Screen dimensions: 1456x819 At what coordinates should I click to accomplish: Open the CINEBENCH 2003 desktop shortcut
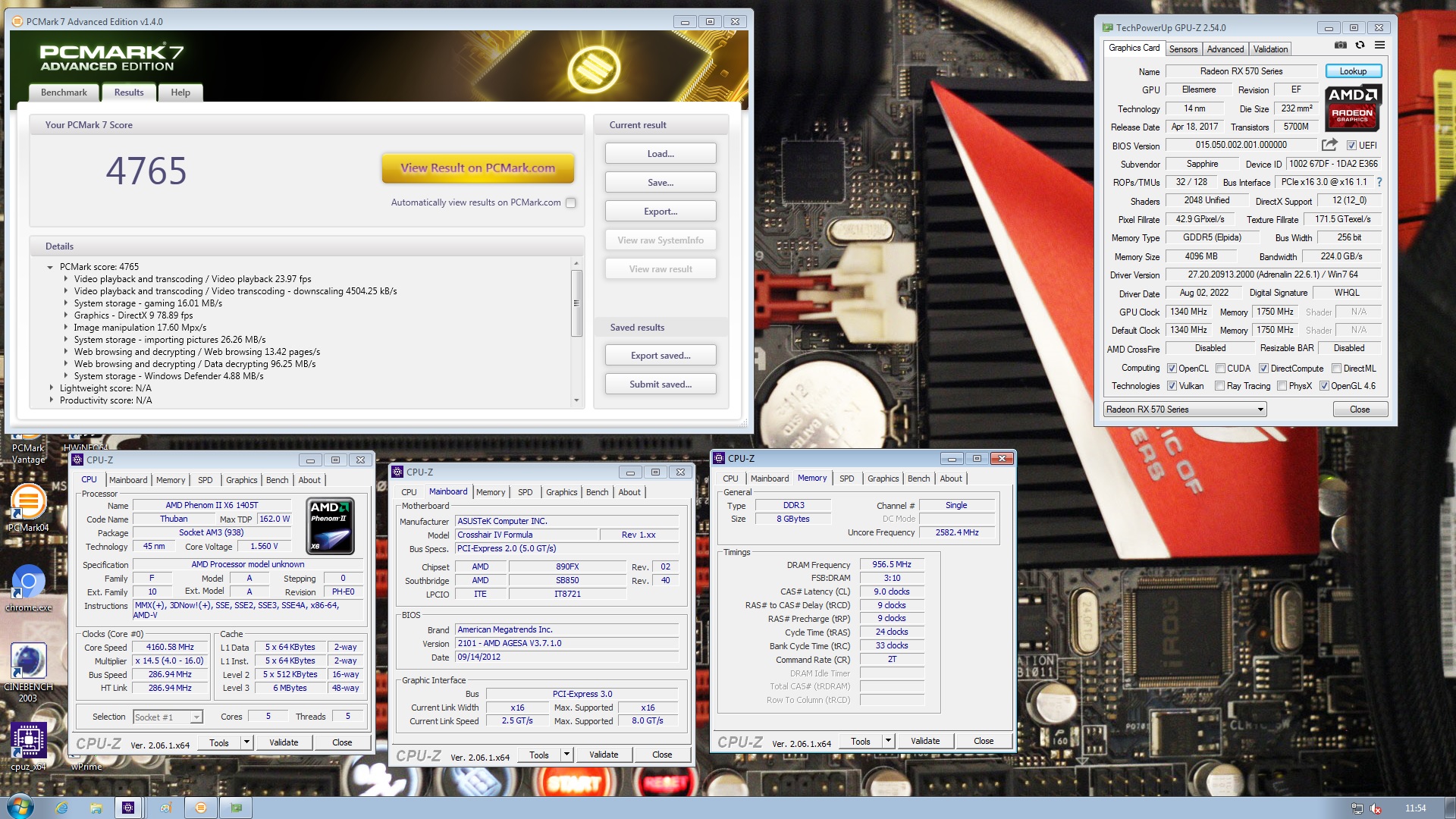[28, 673]
